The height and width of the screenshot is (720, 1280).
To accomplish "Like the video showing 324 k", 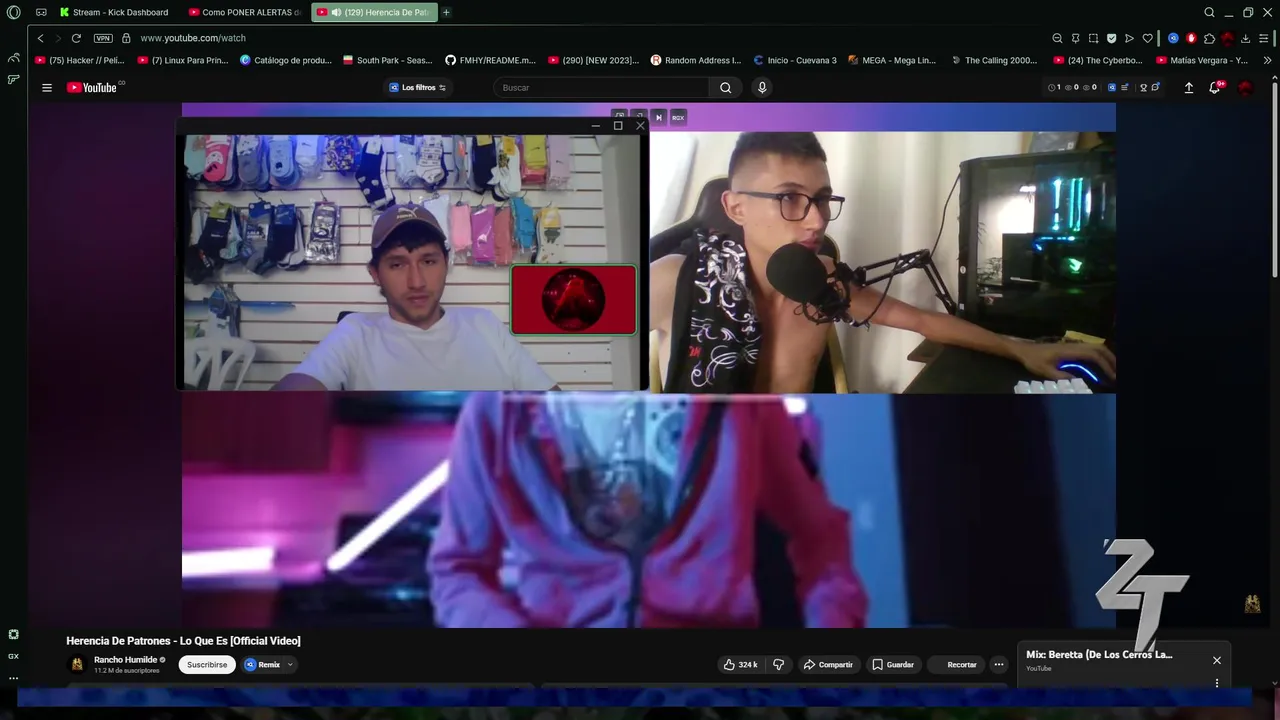I will 740,664.
